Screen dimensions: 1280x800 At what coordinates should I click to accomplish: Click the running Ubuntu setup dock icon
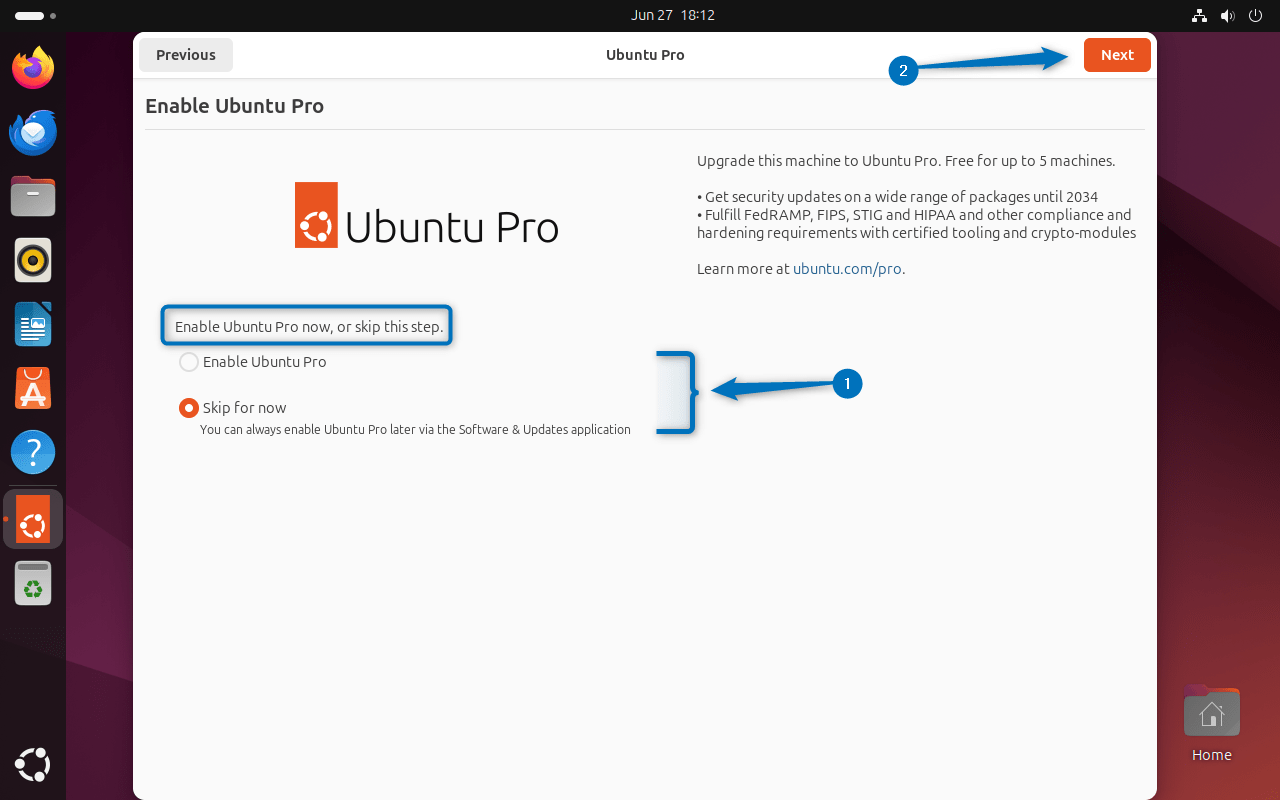pyautogui.click(x=32, y=518)
